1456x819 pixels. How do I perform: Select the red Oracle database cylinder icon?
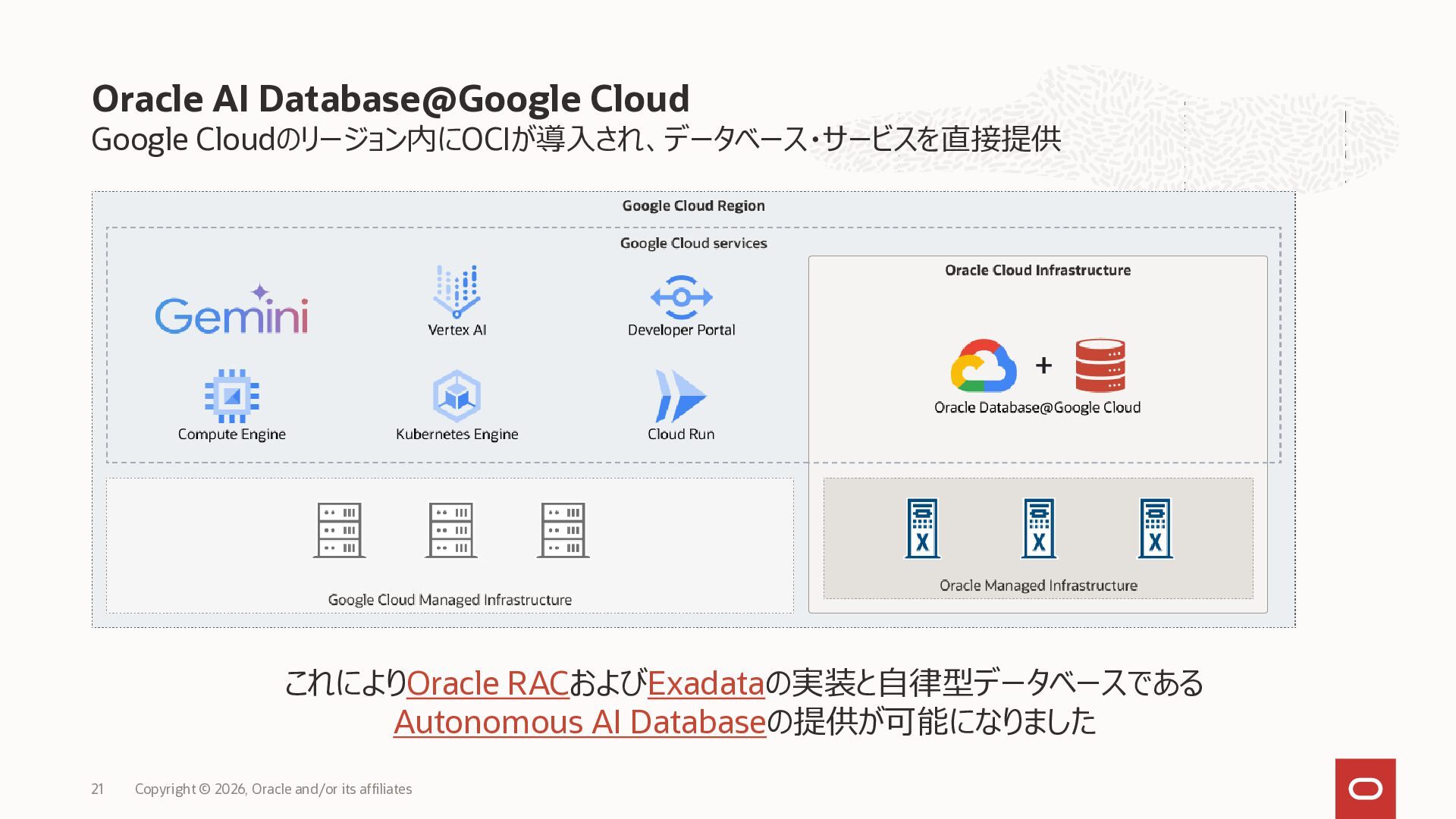(1100, 366)
